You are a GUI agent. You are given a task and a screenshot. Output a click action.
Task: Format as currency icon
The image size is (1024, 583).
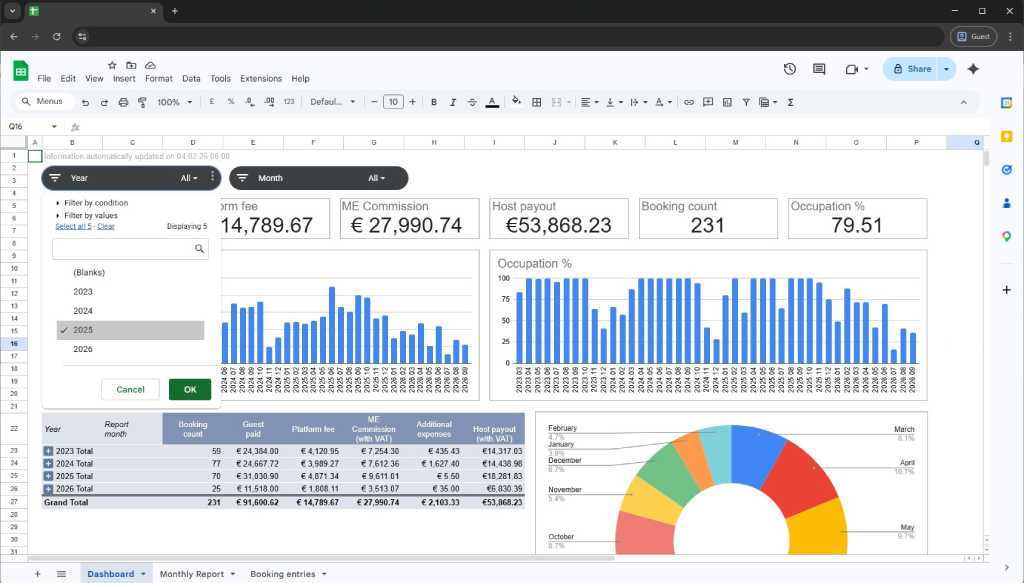(212, 102)
